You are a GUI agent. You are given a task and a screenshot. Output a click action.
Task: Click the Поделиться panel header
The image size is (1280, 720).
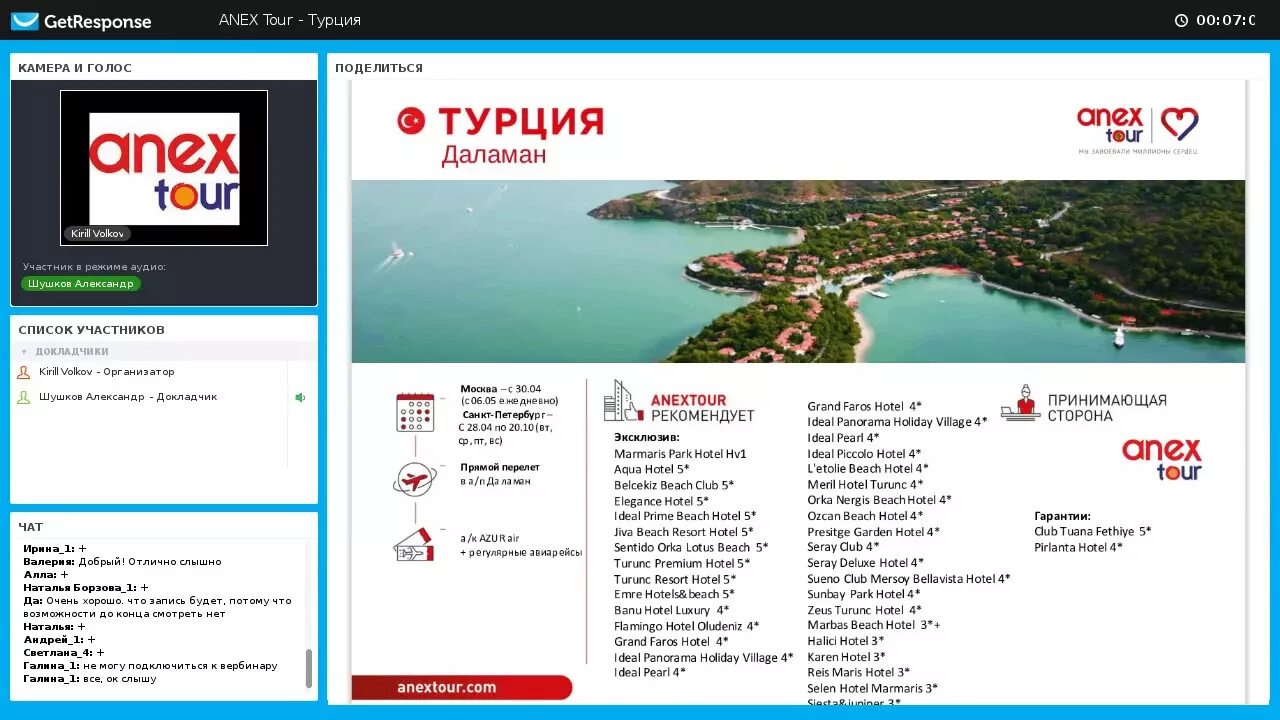tap(379, 68)
